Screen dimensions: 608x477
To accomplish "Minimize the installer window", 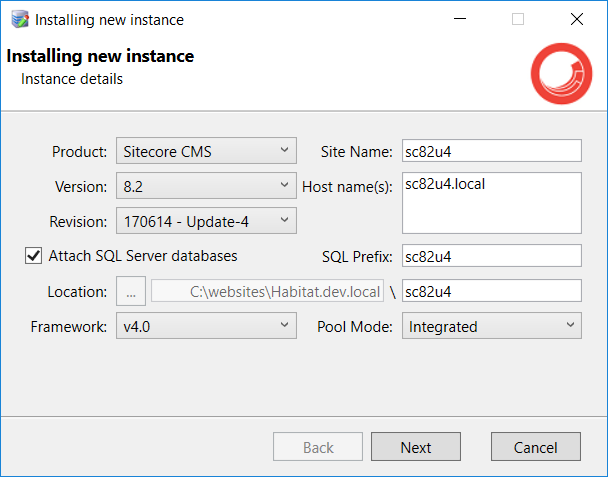I will point(460,19).
